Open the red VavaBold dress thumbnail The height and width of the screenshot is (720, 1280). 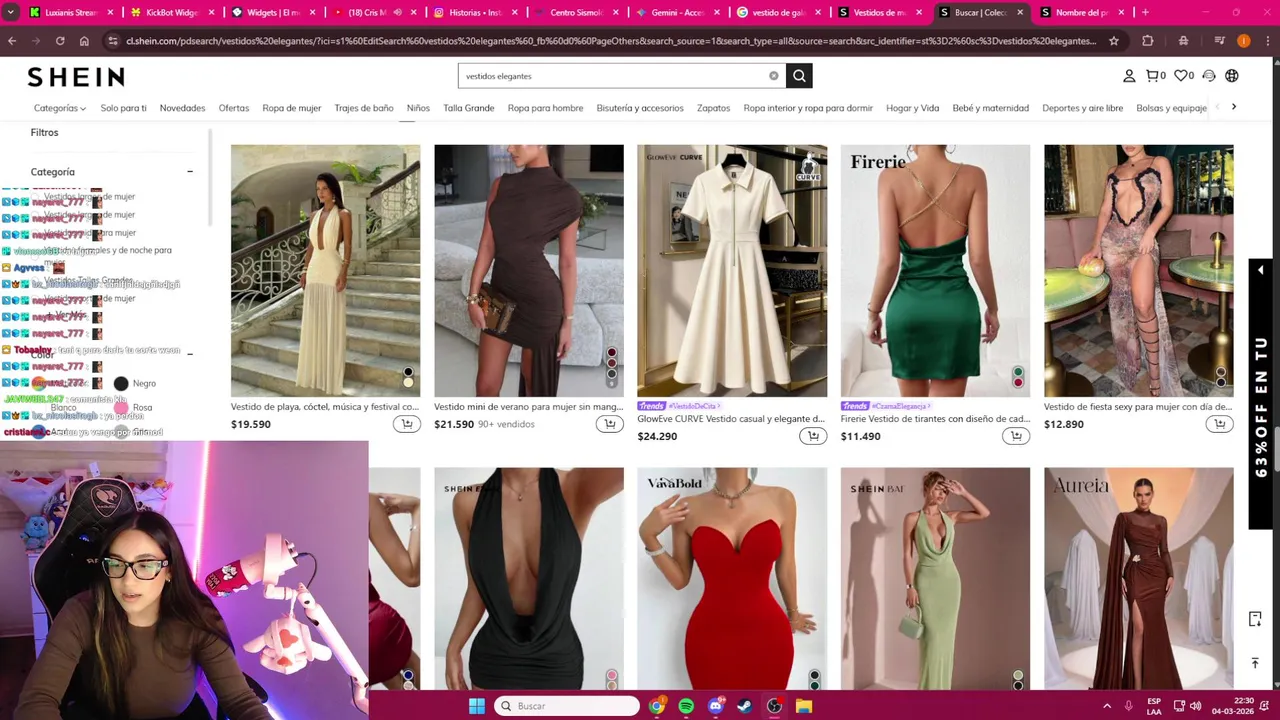[732, 578]
